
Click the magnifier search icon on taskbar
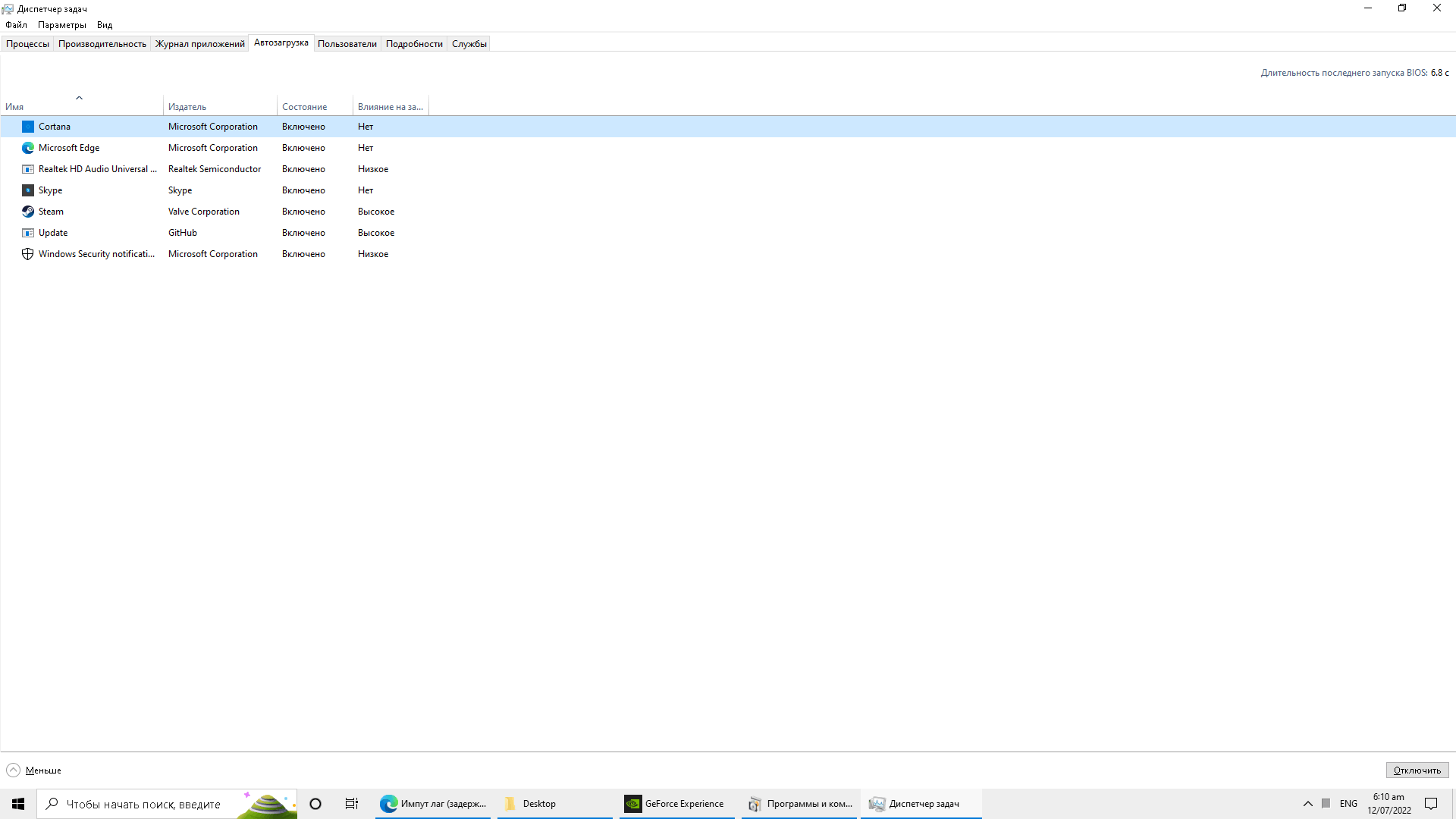click(x=52, y=804)
